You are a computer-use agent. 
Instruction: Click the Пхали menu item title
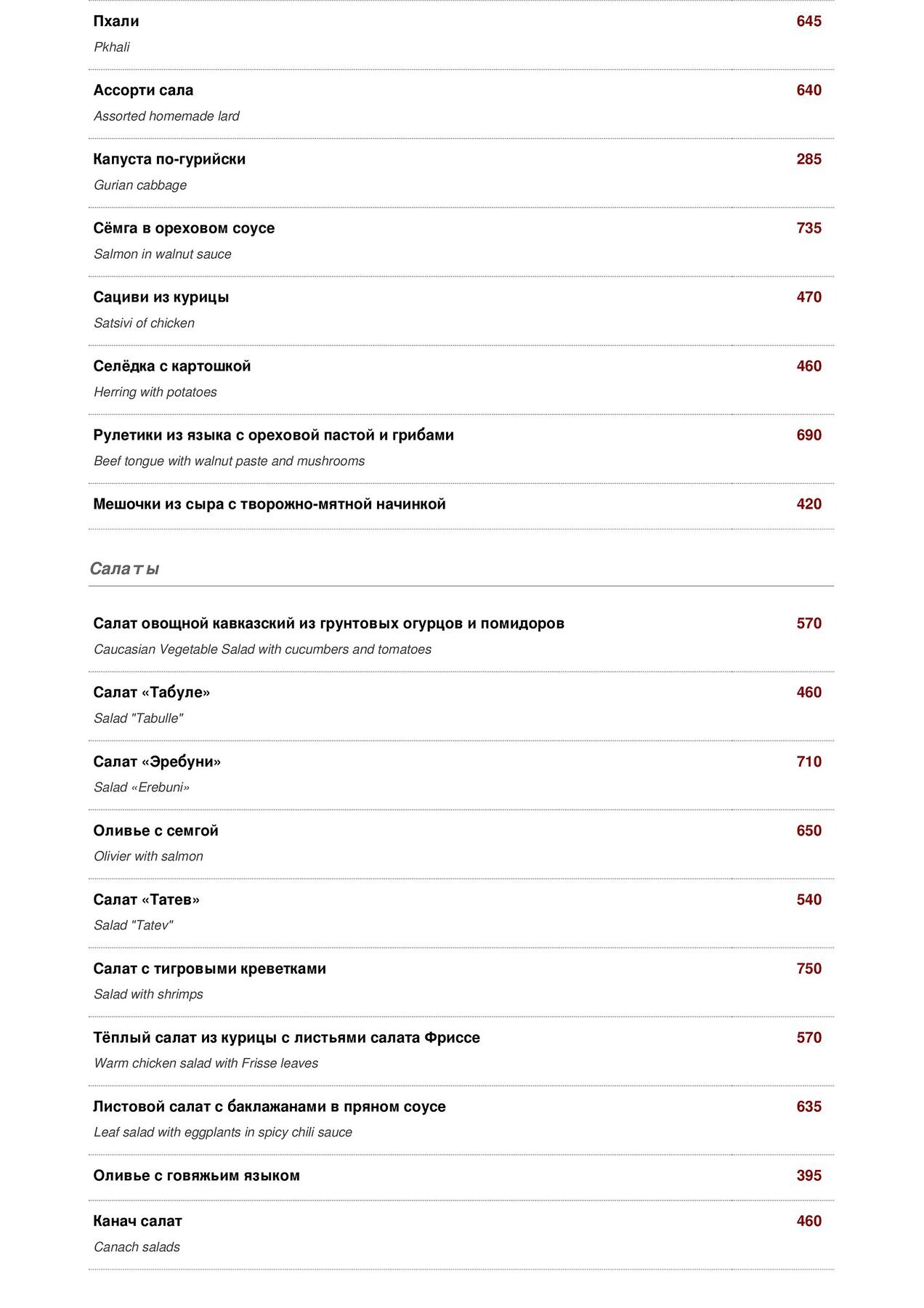click(116, 22)
